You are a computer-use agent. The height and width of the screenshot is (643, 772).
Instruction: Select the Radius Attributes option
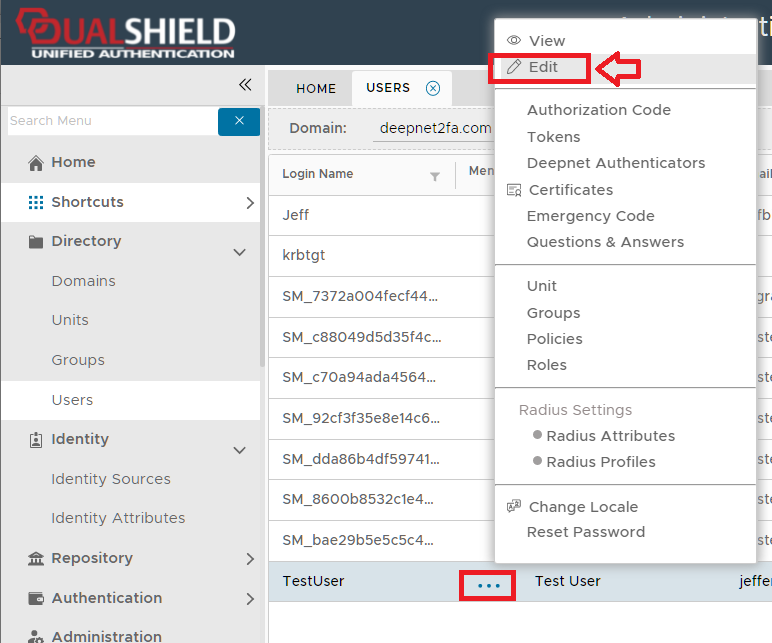(610, 436)
